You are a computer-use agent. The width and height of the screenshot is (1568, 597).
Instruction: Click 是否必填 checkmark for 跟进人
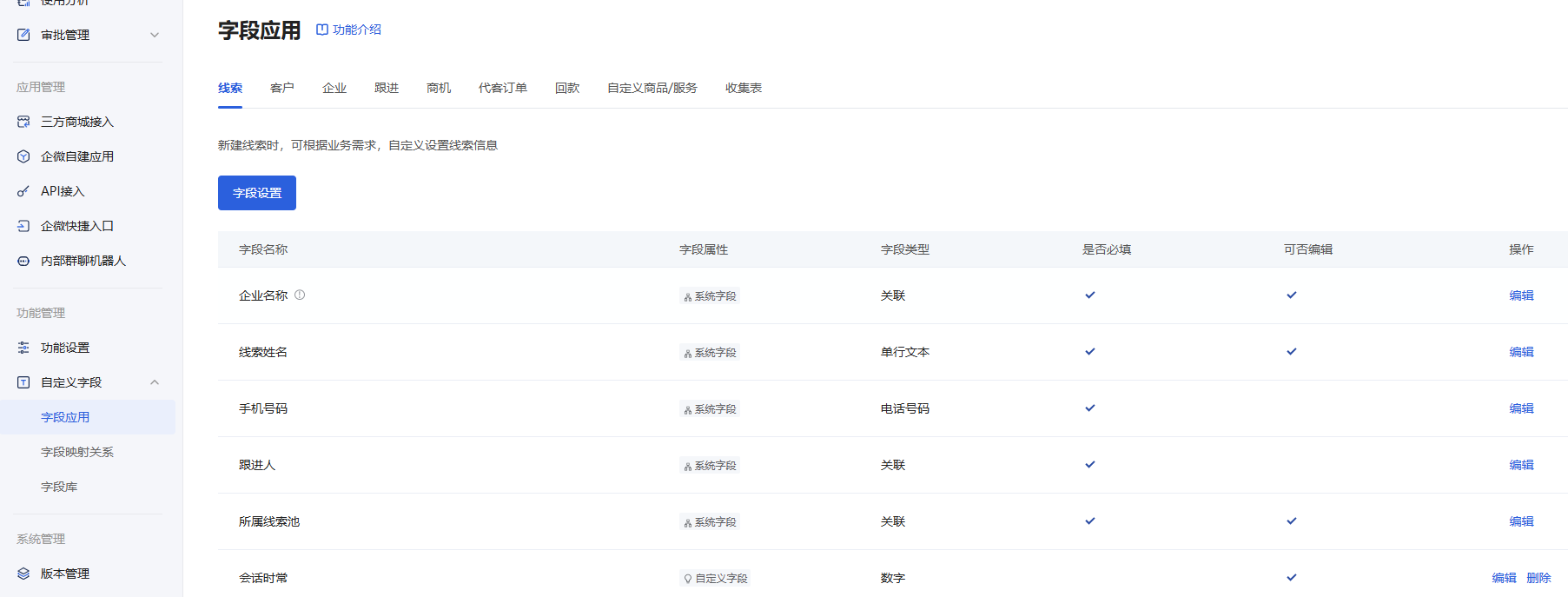tap(1090, 465)
